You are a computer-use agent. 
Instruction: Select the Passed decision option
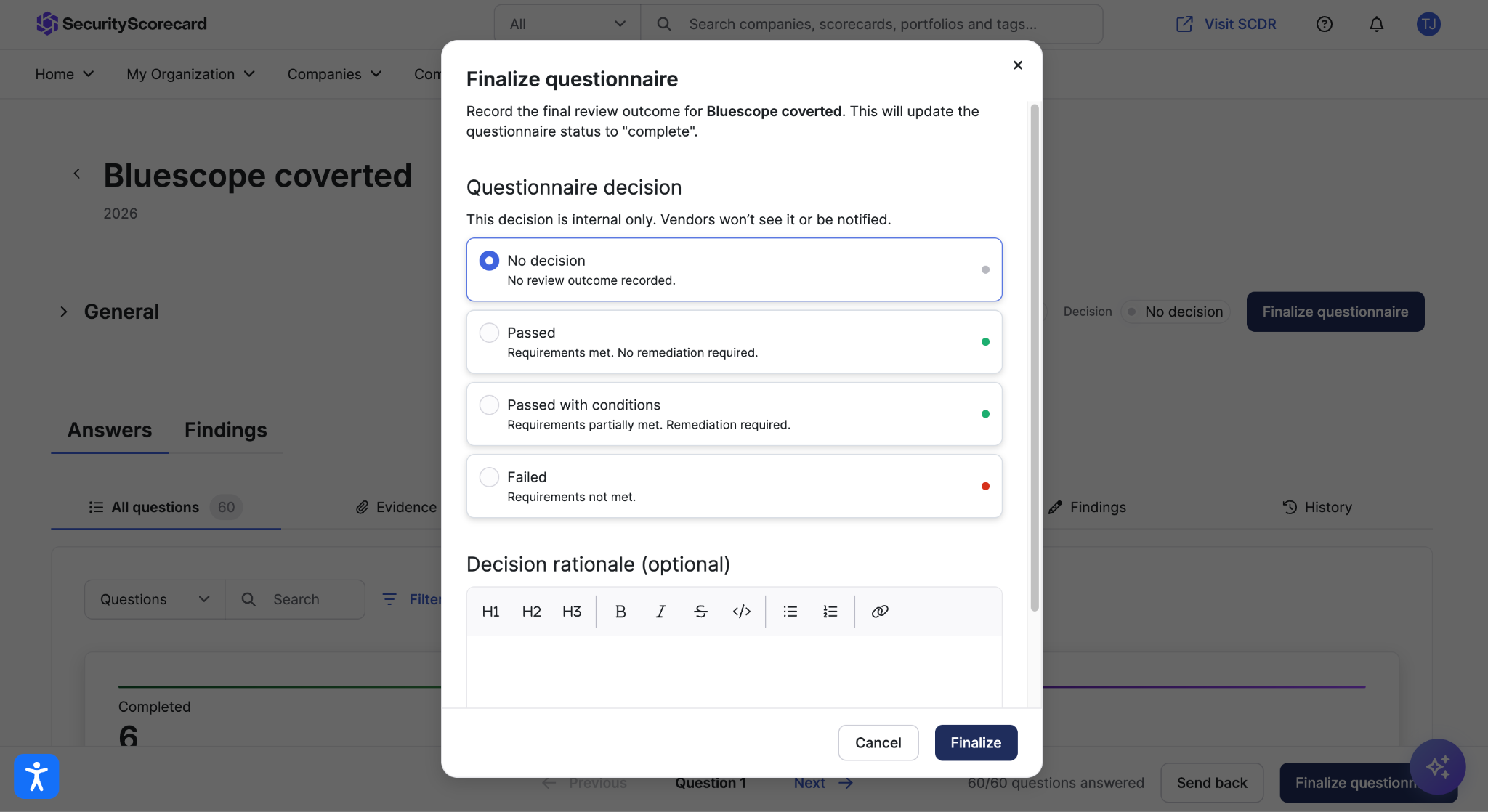tap(734, 342)
